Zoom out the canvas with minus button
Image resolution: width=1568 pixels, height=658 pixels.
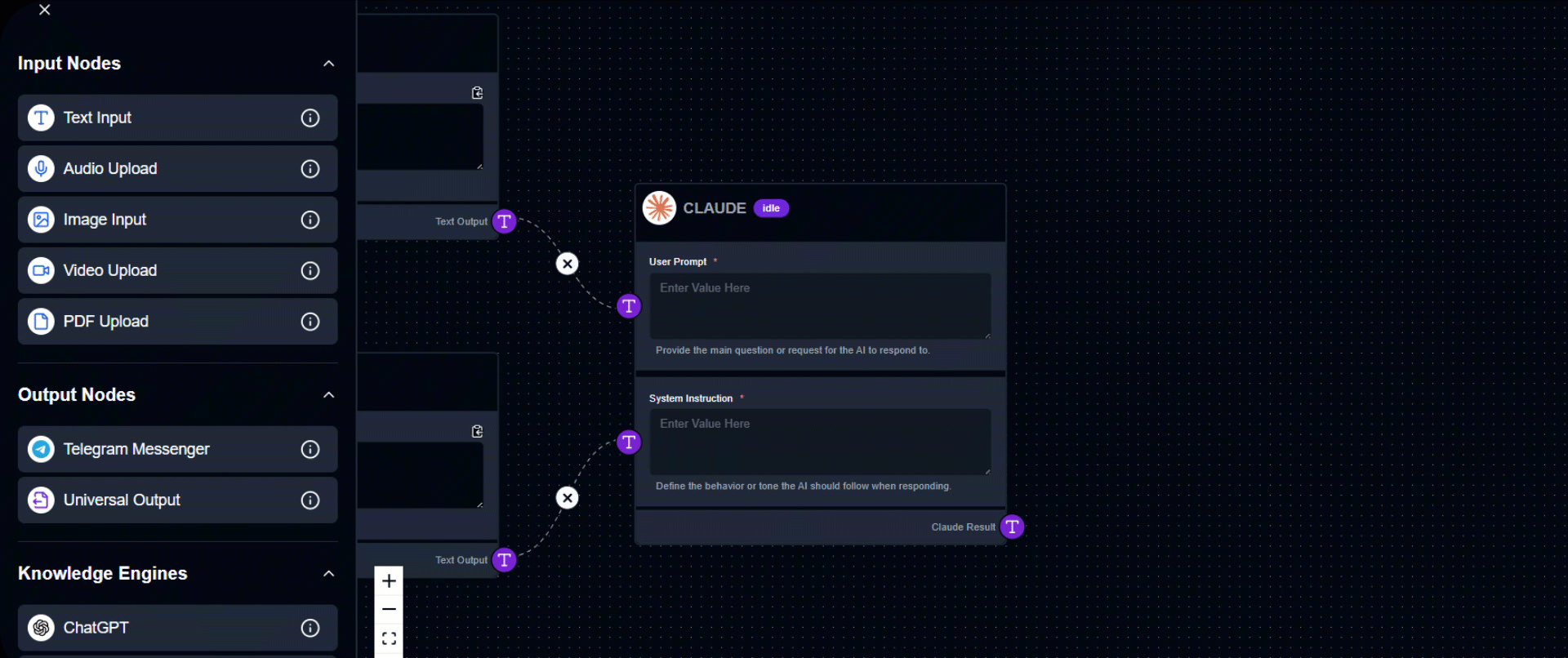(389, 610)
